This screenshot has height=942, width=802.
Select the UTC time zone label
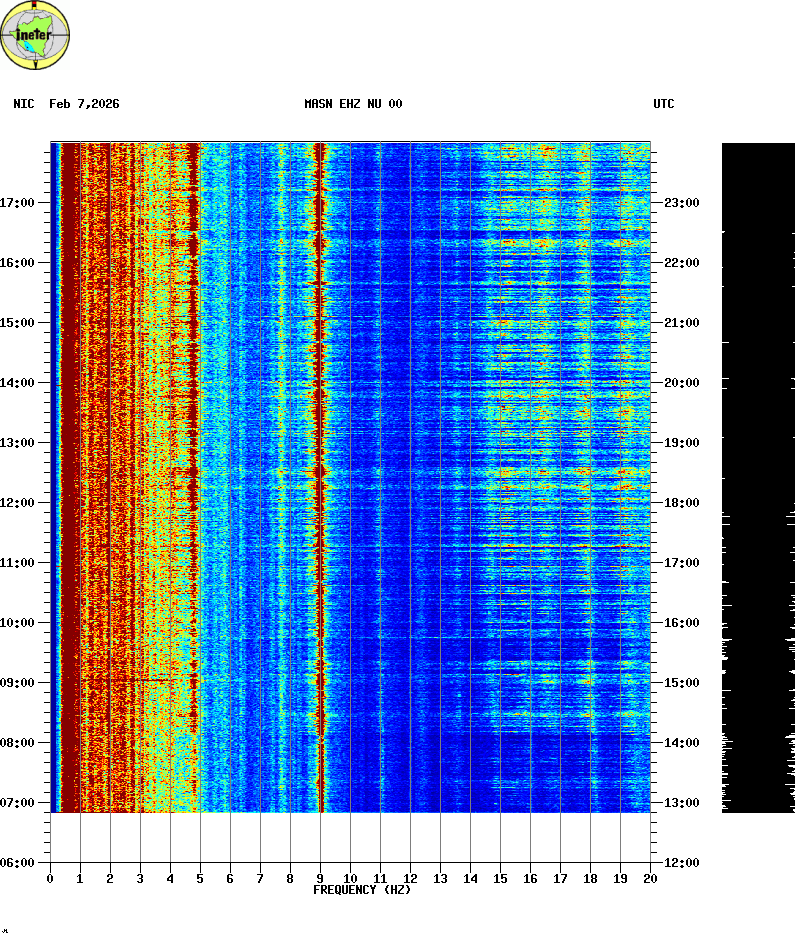(x=664, y=104)
